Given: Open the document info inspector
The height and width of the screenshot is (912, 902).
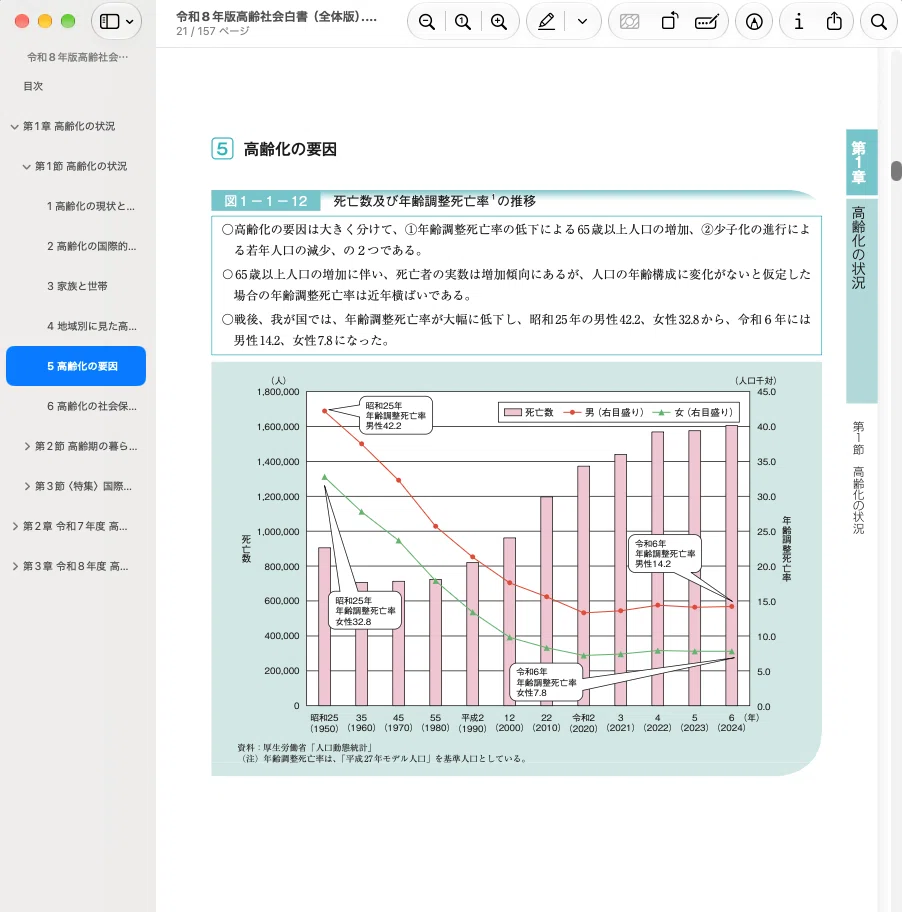Looking at the screenshot, I should [798, 22].
